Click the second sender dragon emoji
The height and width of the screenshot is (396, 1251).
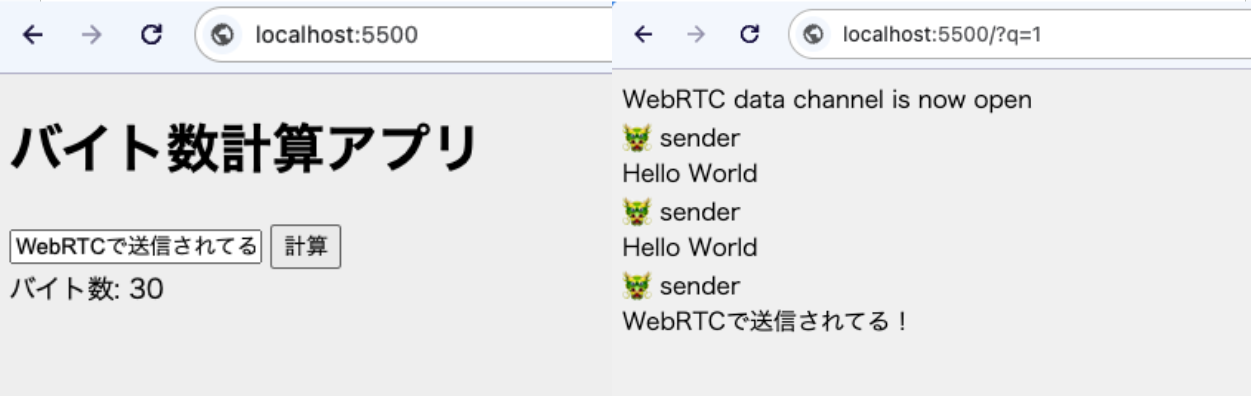pos(636,212)
